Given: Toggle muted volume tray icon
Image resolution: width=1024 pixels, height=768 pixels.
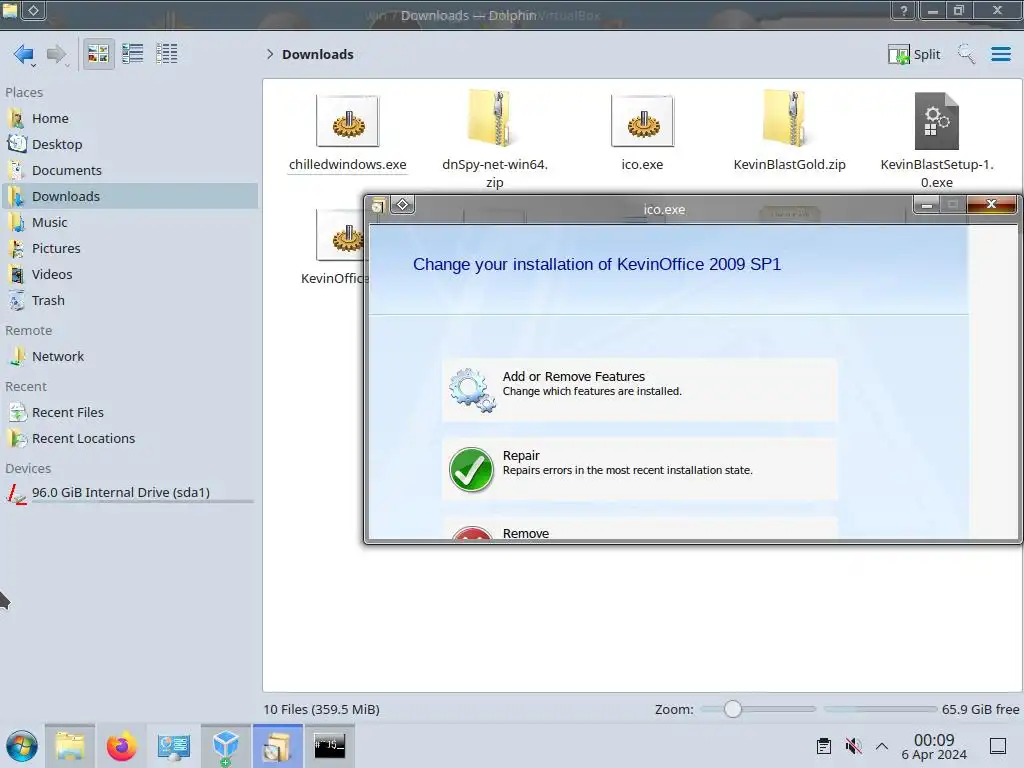Looking at the screenshot, I should 853,746.
